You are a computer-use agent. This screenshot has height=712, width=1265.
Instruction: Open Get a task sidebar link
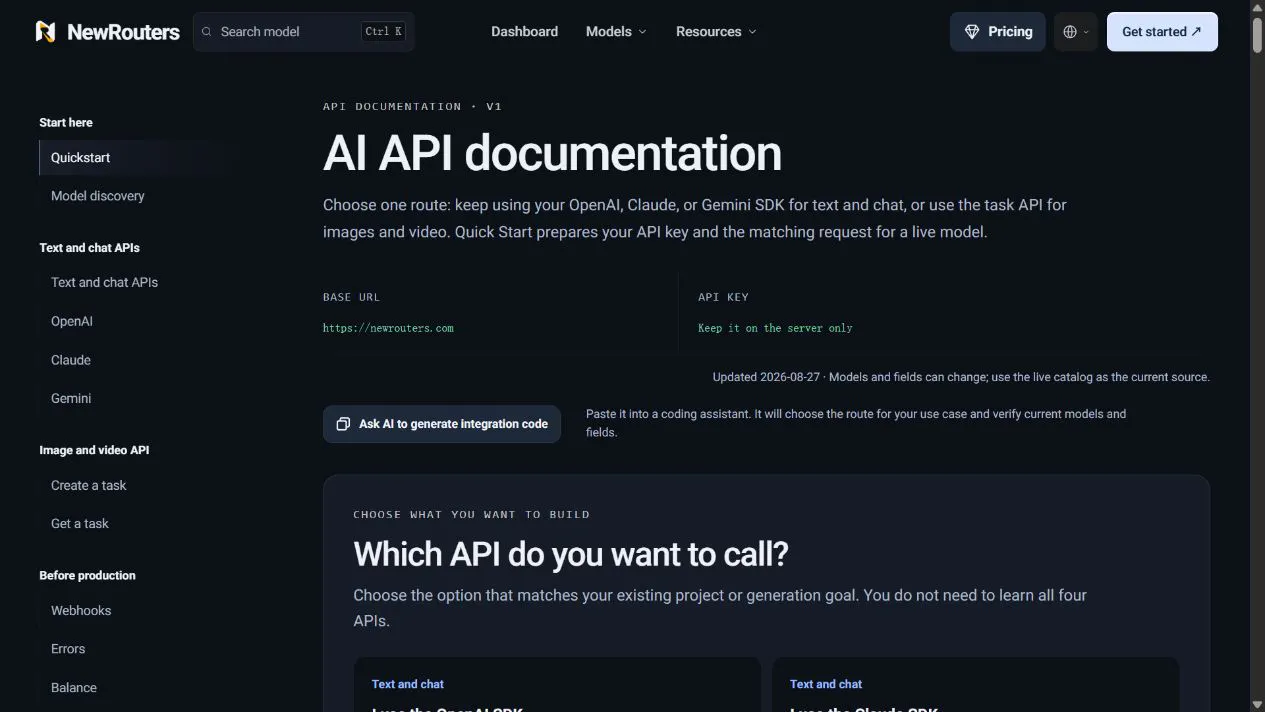coord(80,524)
